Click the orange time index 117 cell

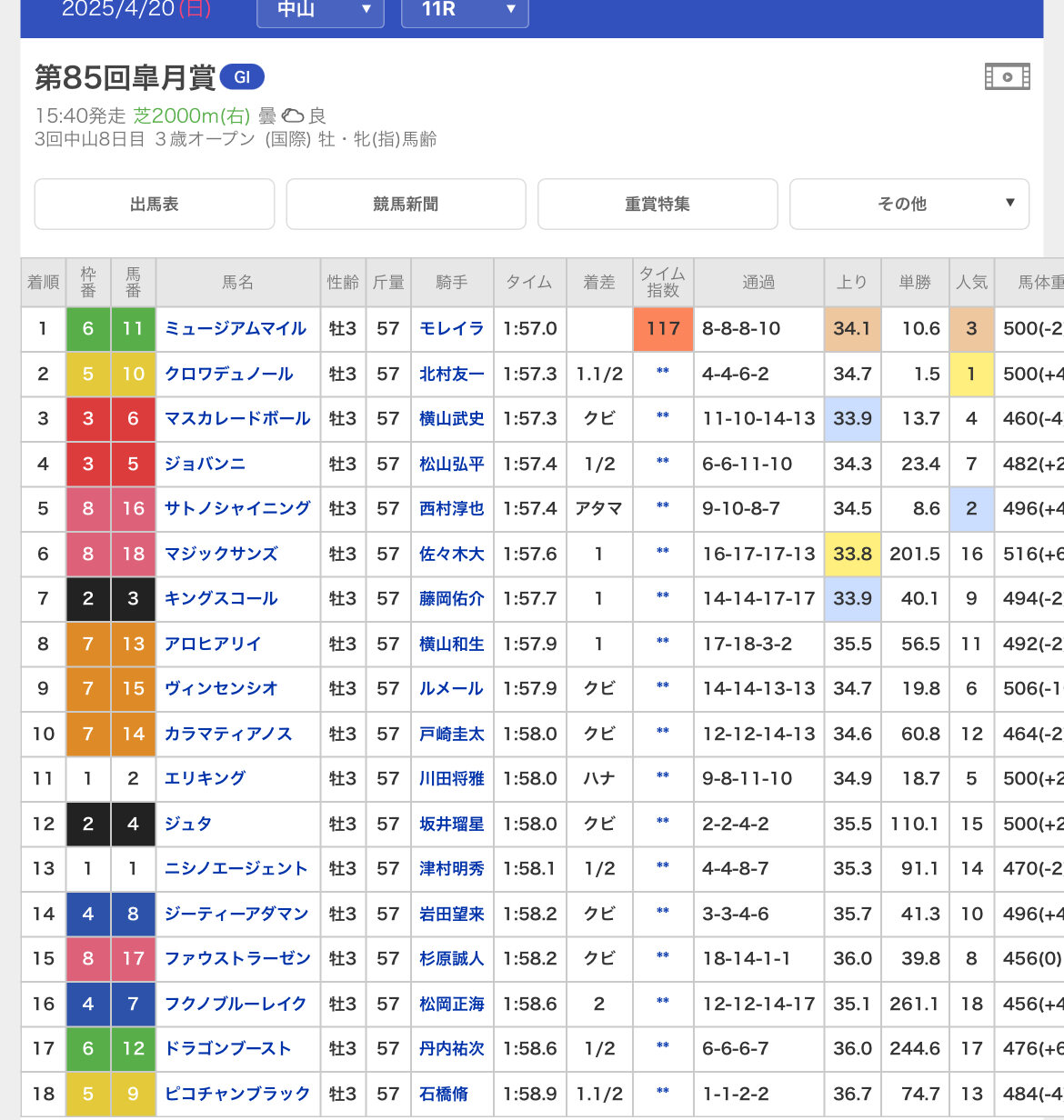(663, 328)
